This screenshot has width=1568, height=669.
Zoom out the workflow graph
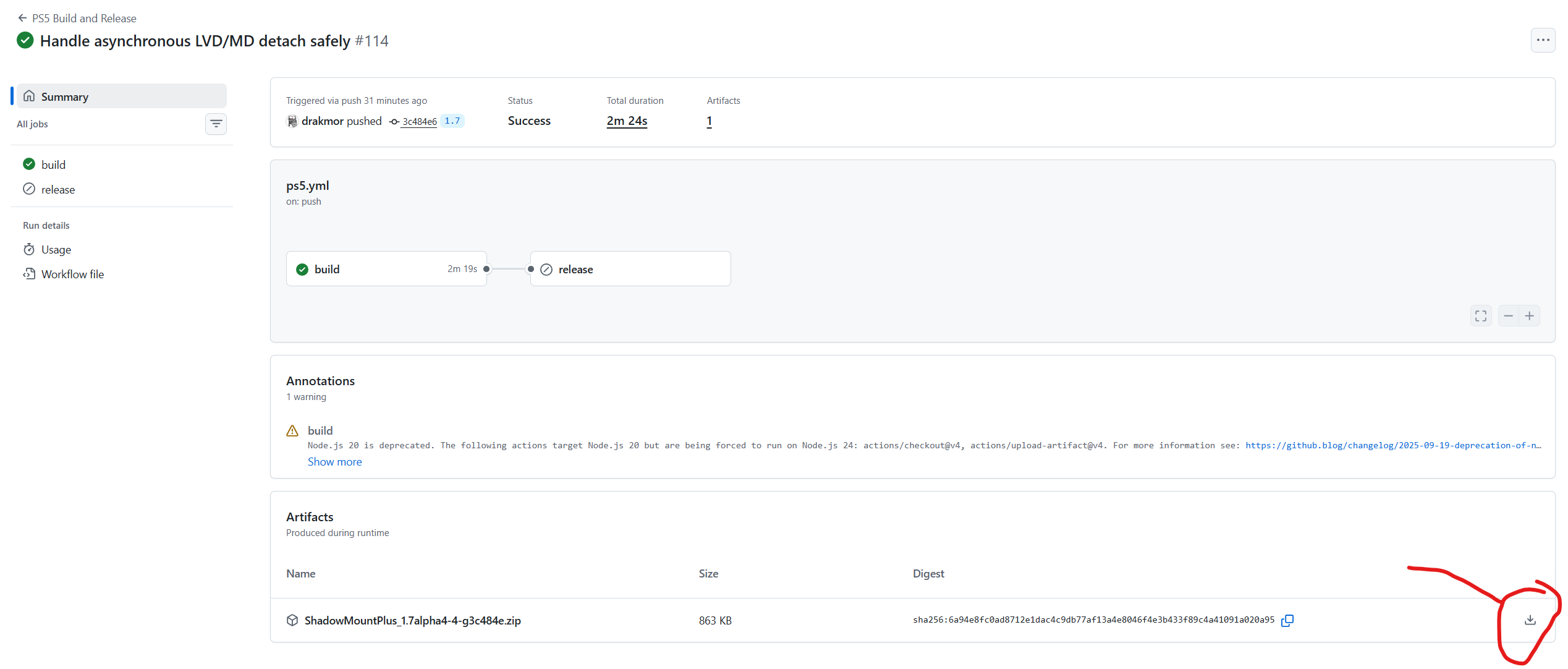(1509, 316)
